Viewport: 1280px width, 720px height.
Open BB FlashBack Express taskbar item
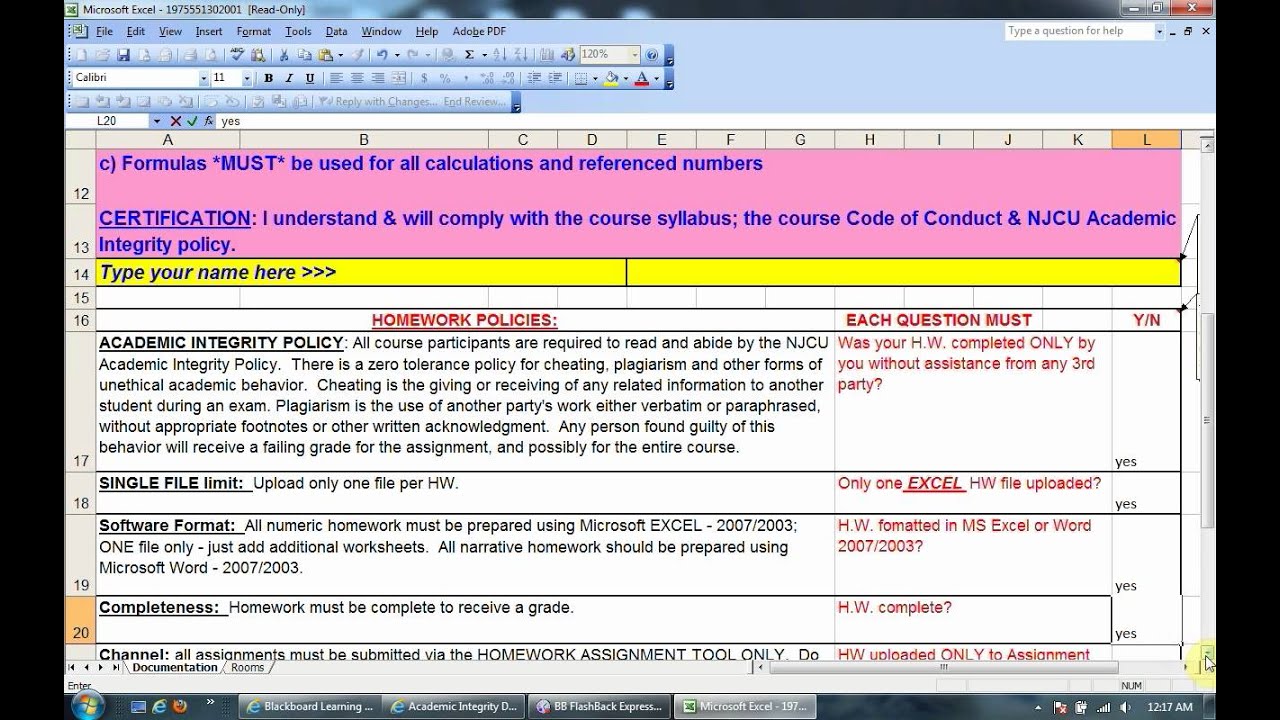[600, 706]
